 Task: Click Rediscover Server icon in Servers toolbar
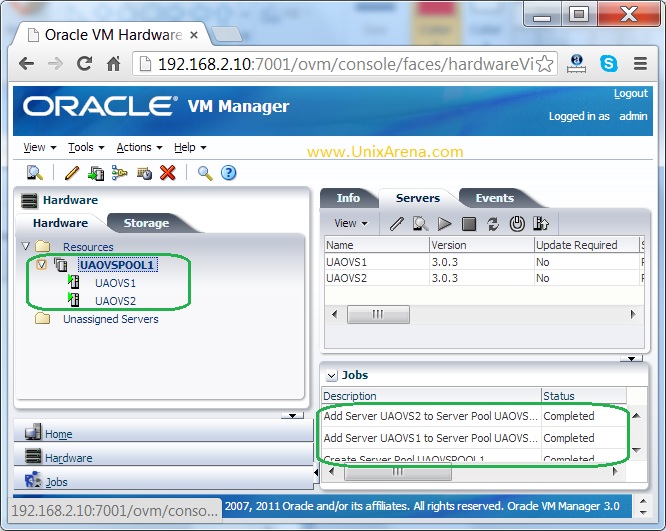click(420, 223)
